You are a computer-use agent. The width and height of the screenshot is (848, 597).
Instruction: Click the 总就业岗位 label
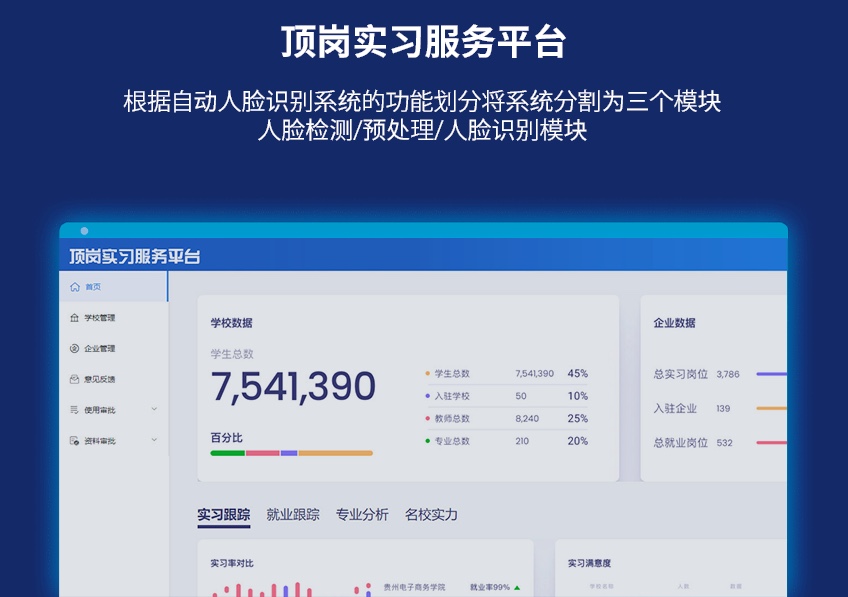click(x=680, y=443)
